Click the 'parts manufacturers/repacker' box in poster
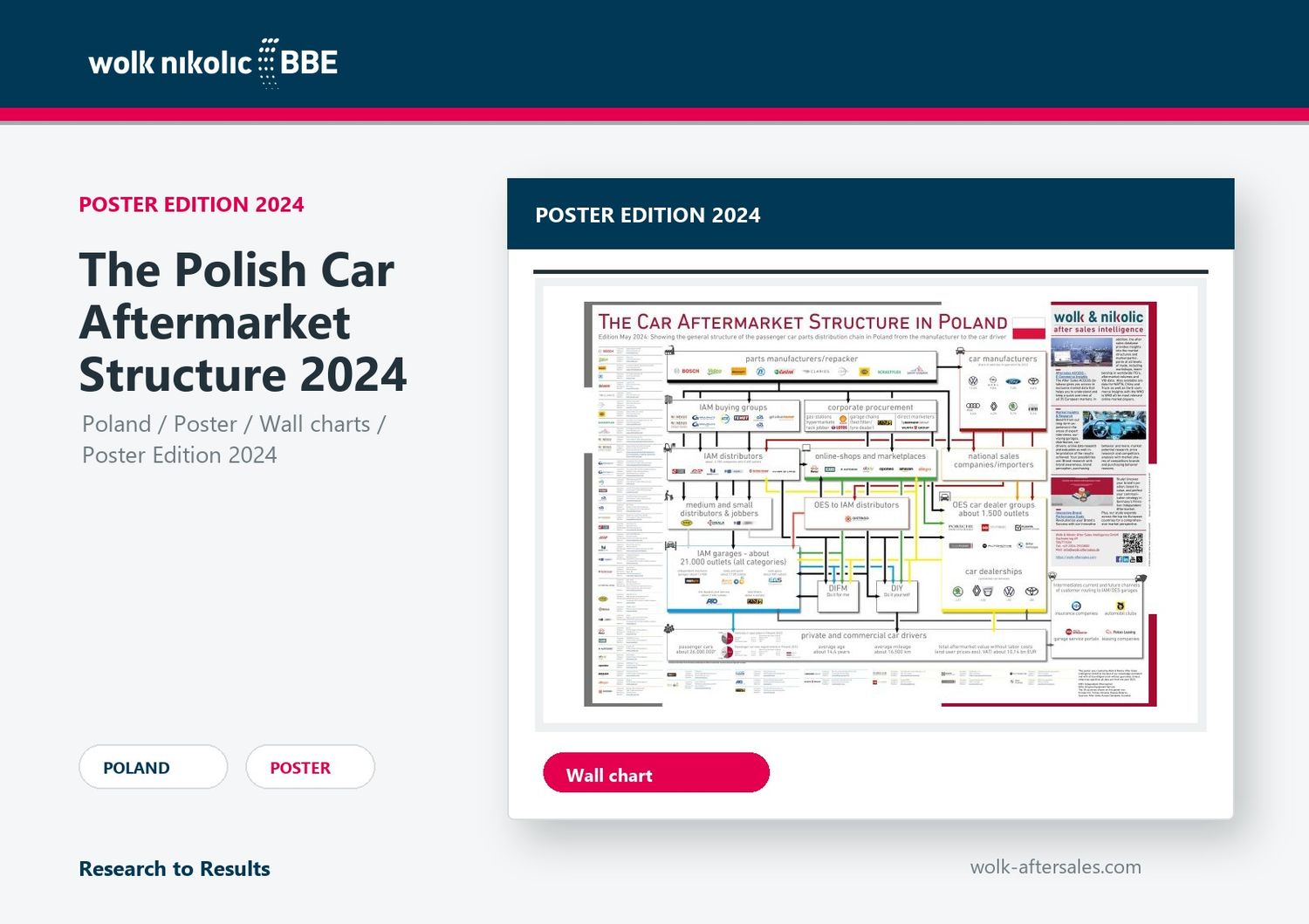This screenshot has width=1309, height=924. pyautogui.click(x=801, y=366)
